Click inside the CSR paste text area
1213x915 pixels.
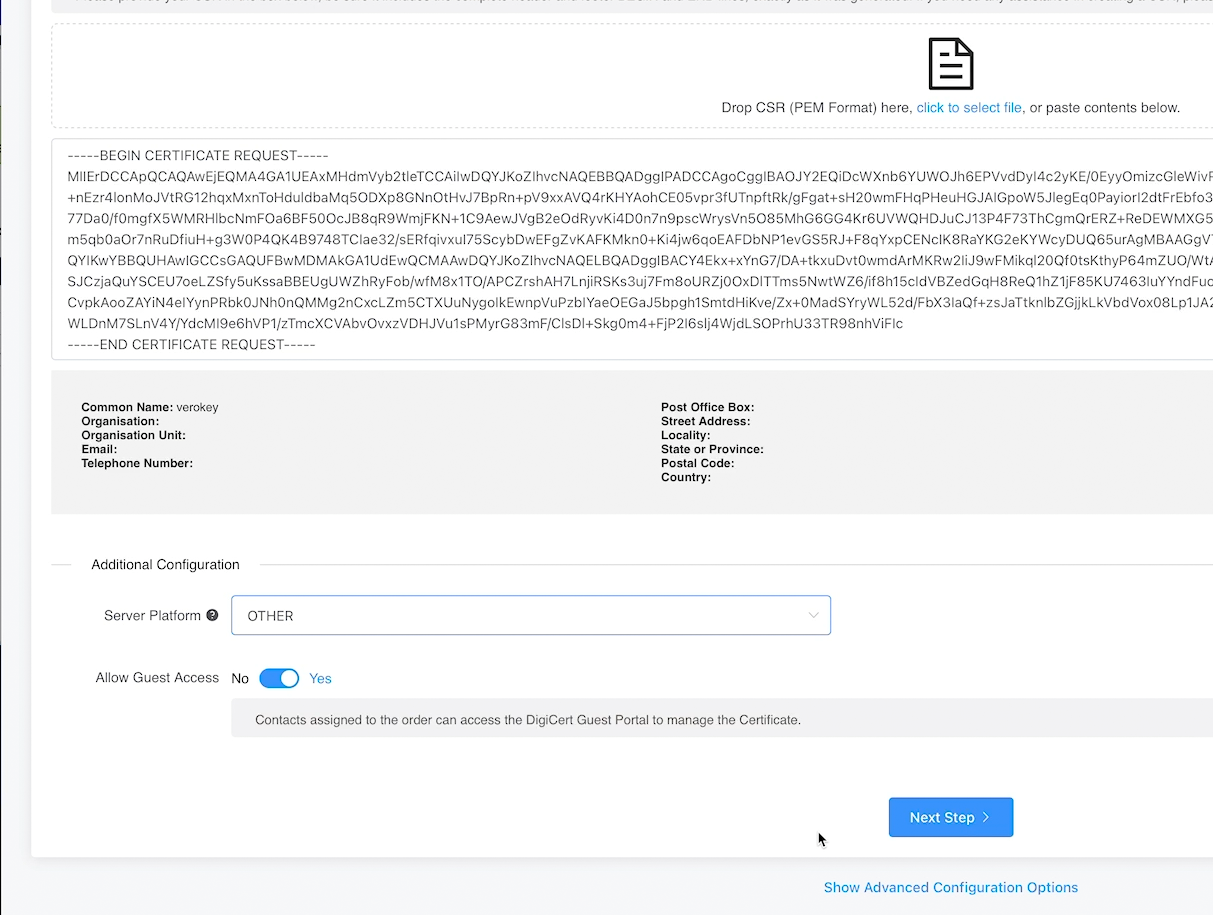(x=600, y=250)
